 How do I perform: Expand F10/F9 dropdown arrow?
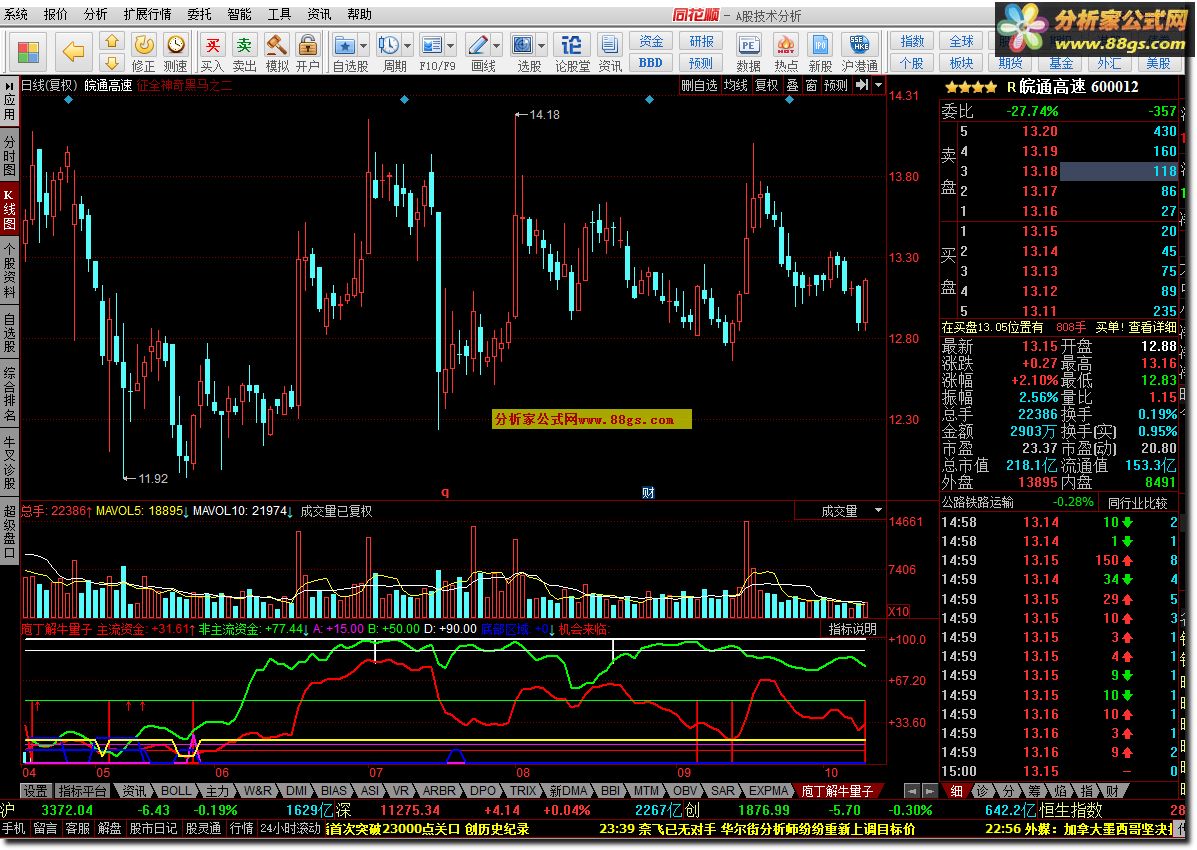tap(451, 46)
